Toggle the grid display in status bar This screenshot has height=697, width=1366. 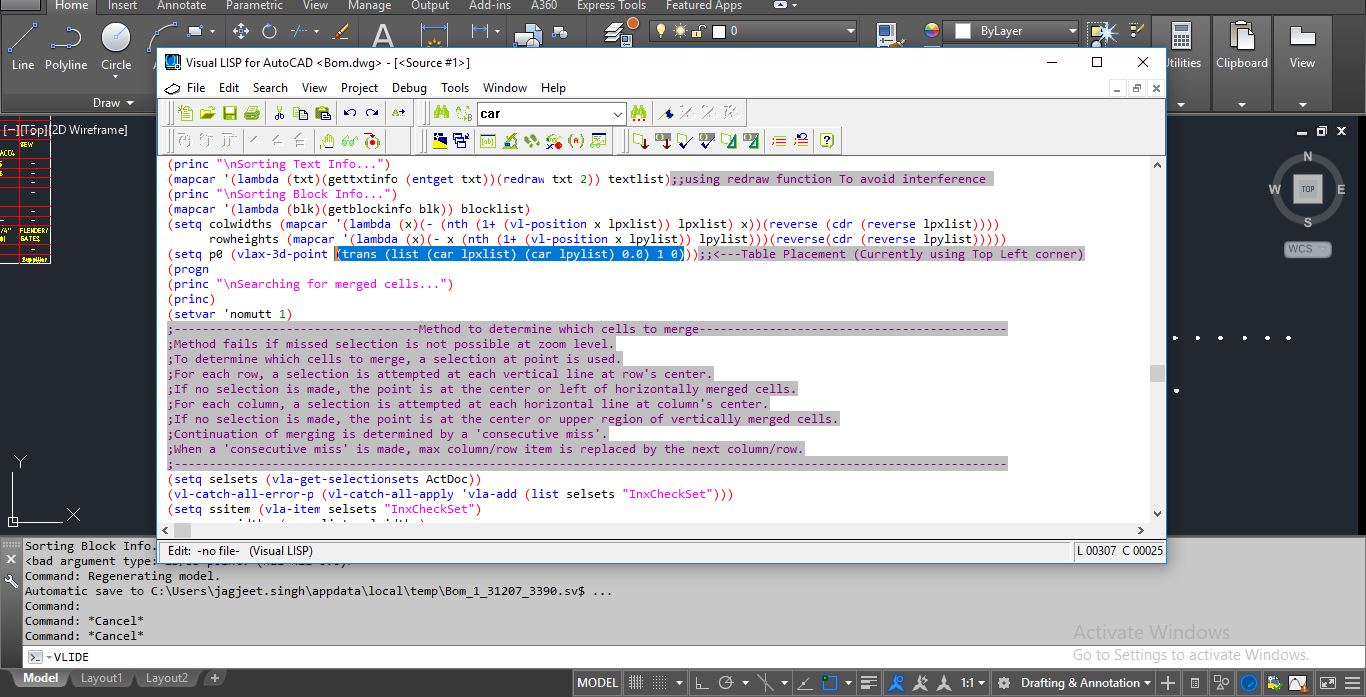click(638, 683)
